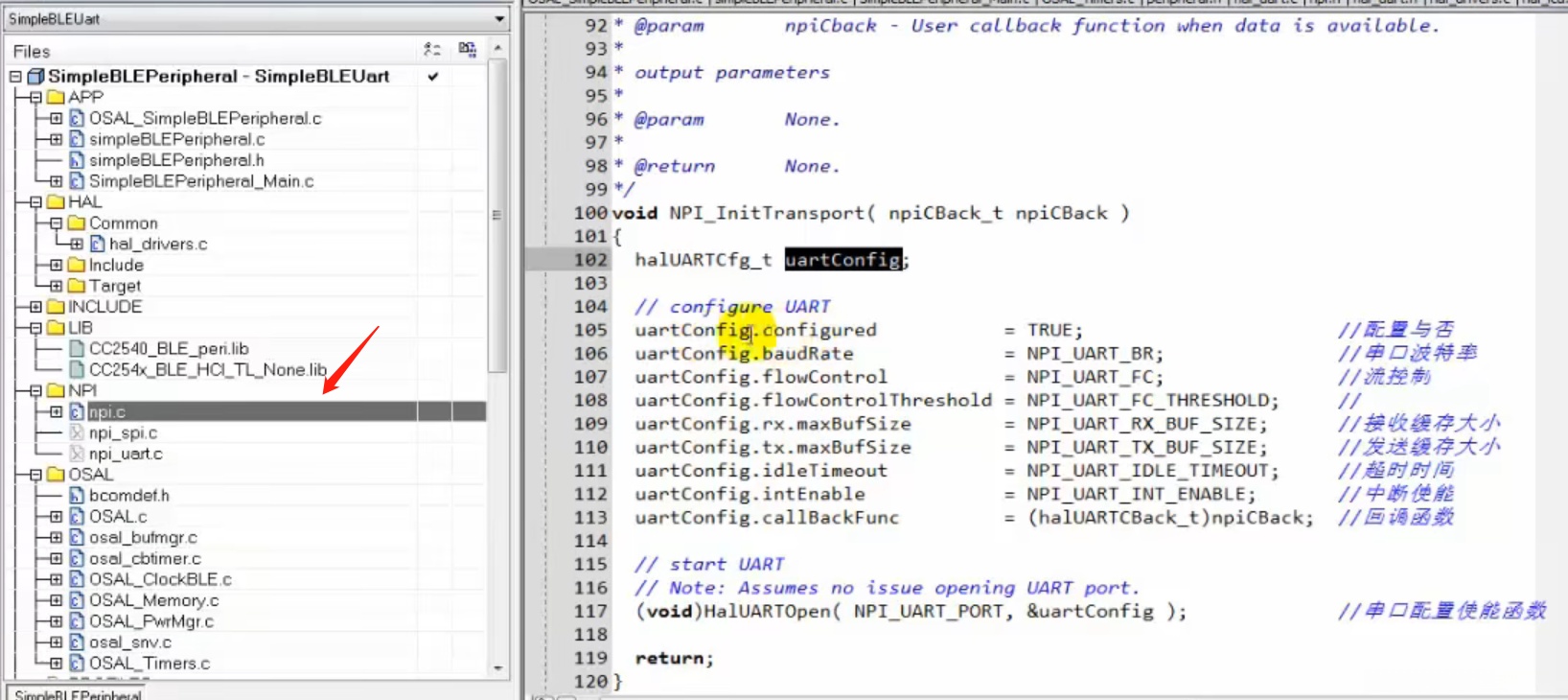Select the hal_drivers.c file name

(158, 244)
